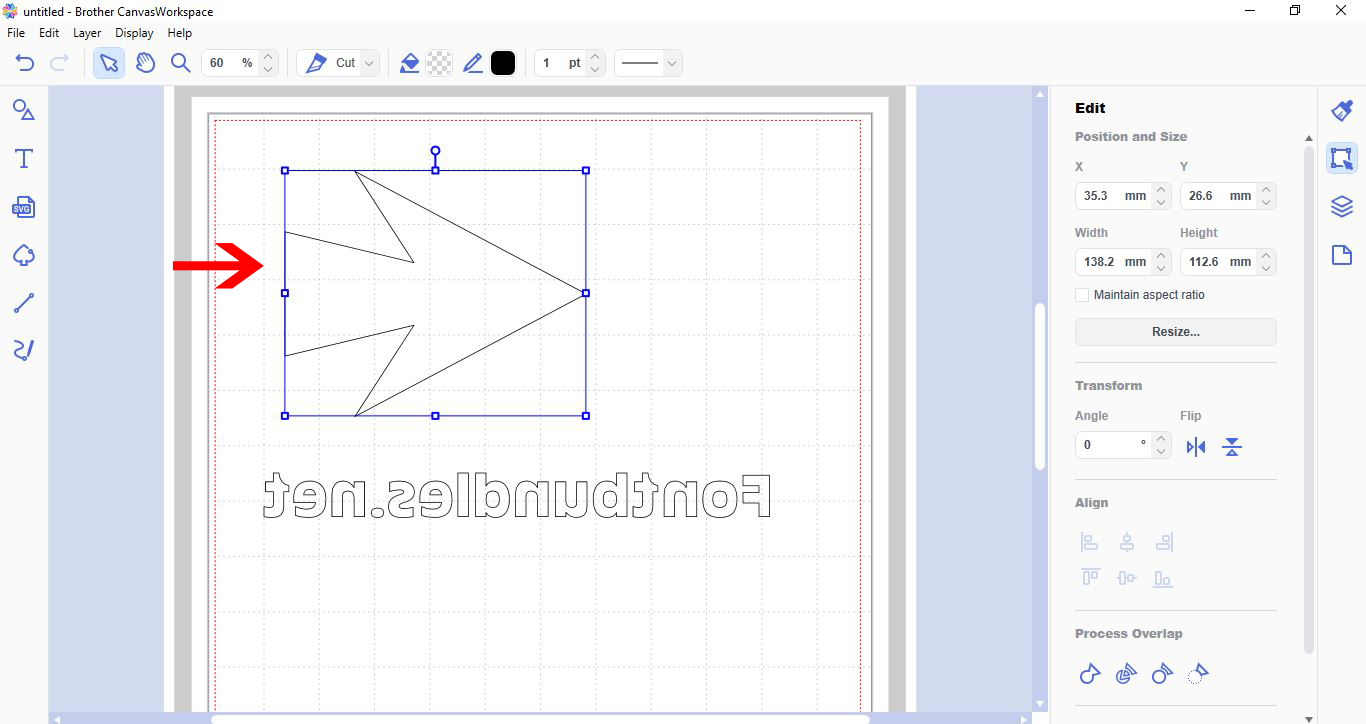Open the File menu
Viewport: 1366px width, 724px height.
16,33
